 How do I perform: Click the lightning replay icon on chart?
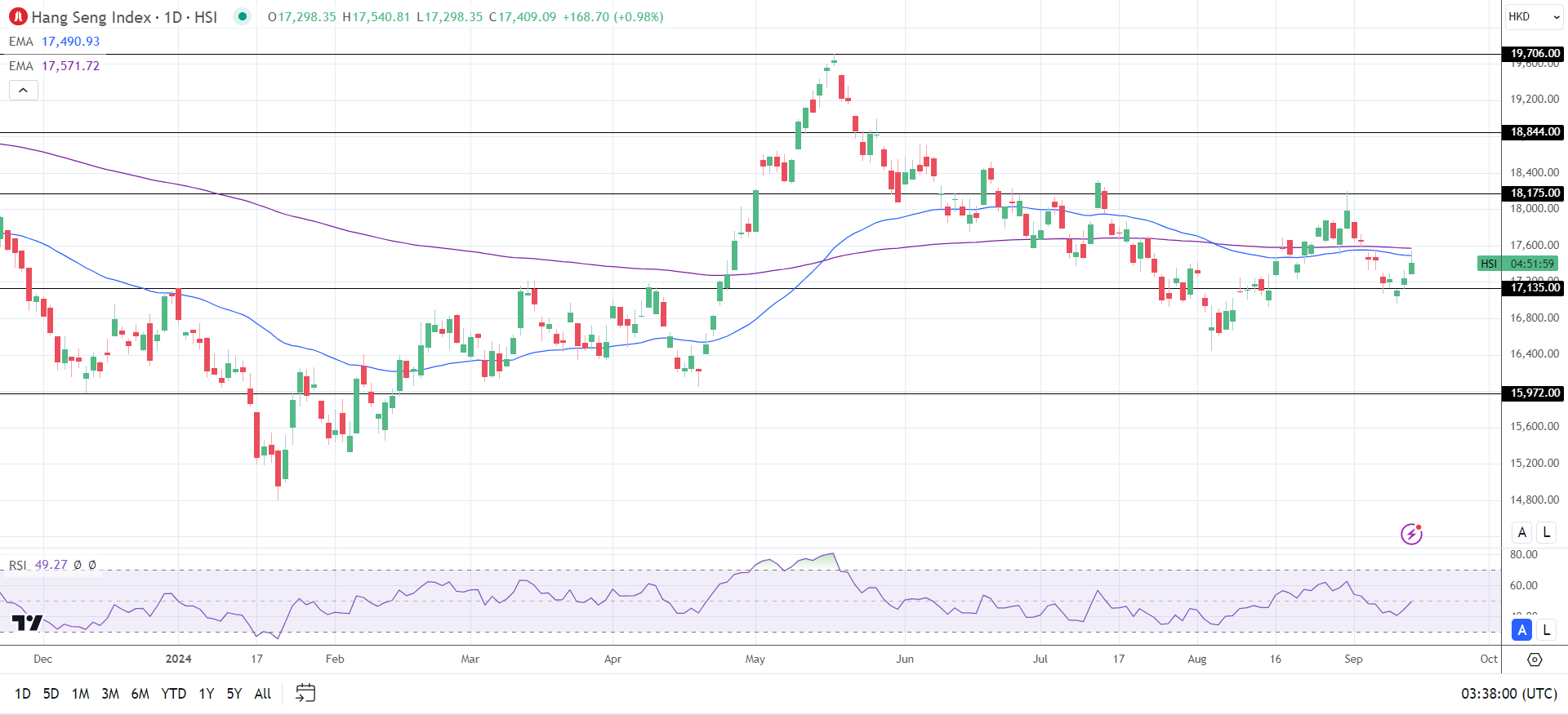1411,534
